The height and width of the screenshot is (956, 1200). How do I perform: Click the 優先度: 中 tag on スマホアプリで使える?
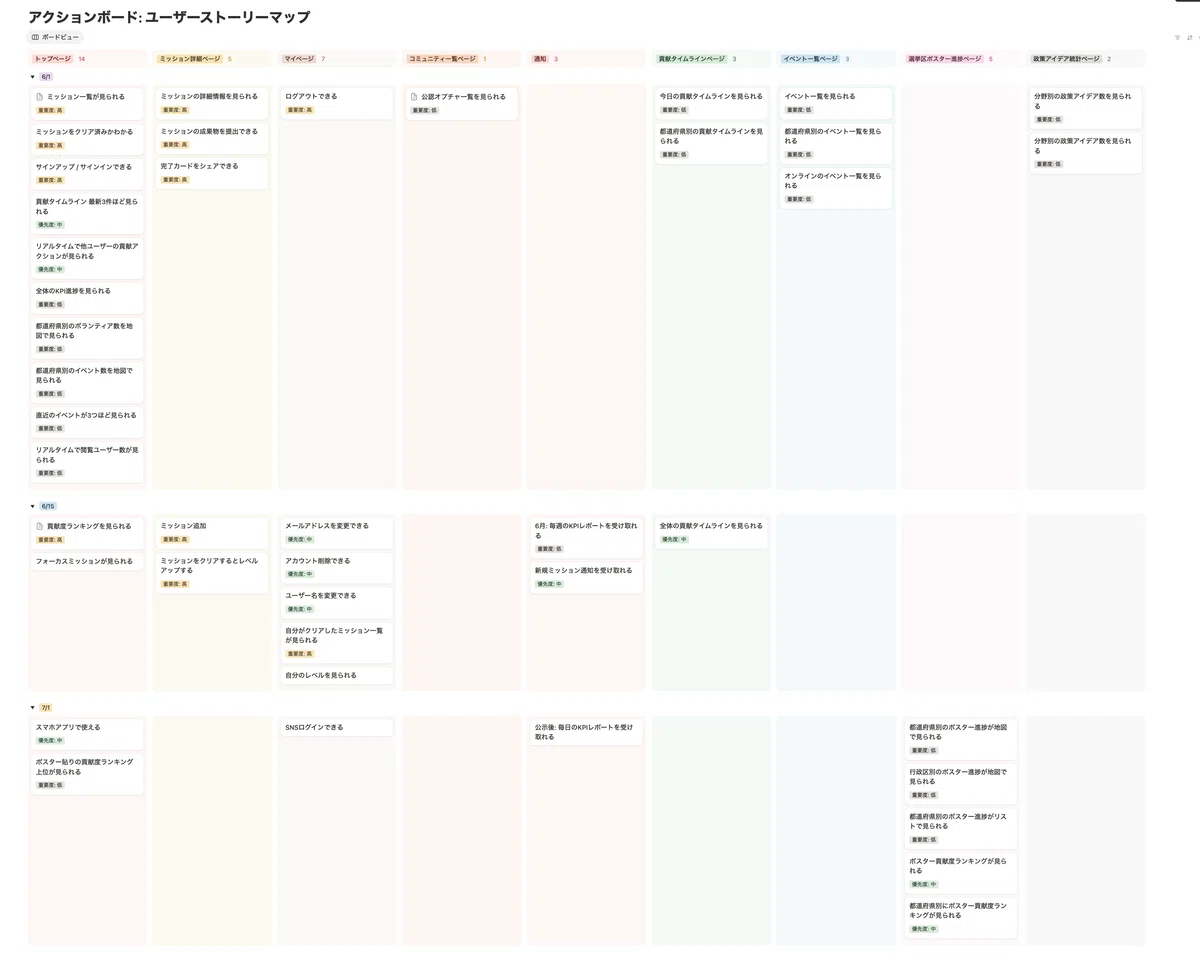coord(50,740)
